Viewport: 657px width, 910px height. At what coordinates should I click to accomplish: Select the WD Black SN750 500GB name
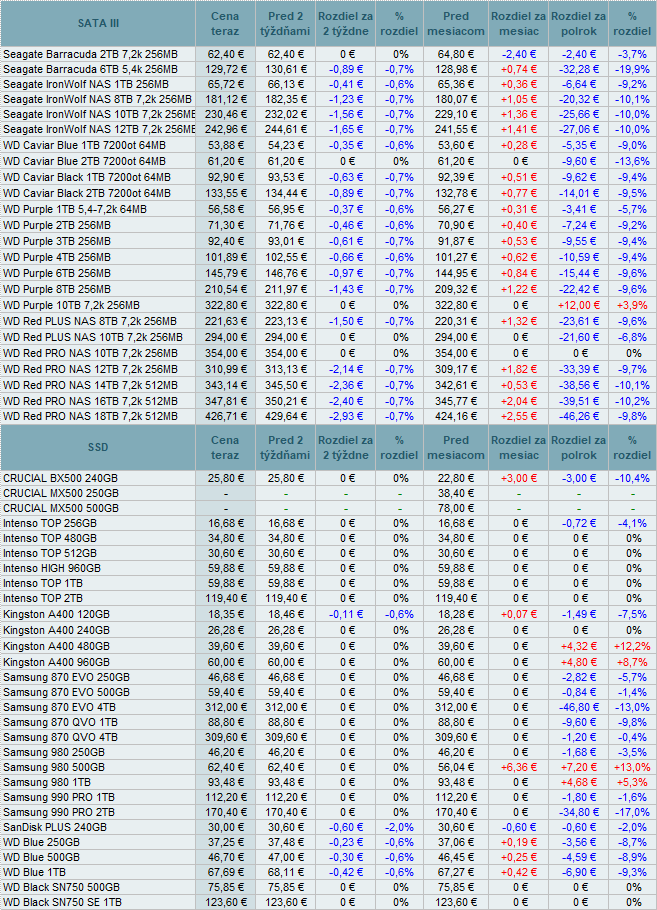click(62, 887)
